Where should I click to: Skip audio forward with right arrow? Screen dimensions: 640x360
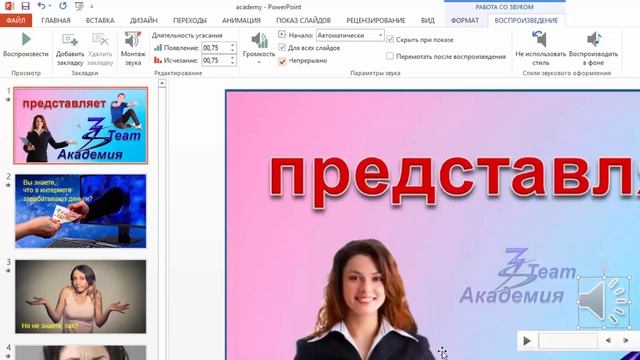click(x=626, y=340)
